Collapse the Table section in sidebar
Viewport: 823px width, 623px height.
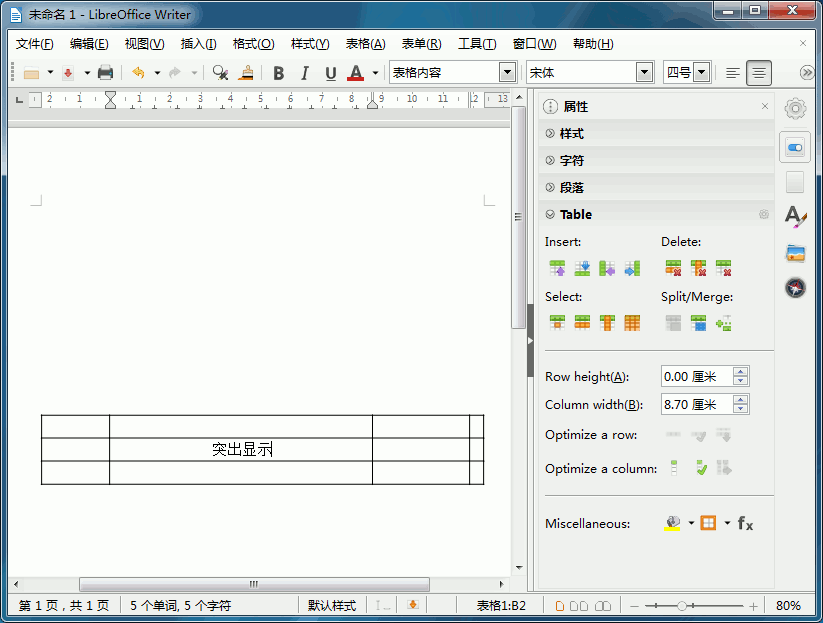point(550,214)
